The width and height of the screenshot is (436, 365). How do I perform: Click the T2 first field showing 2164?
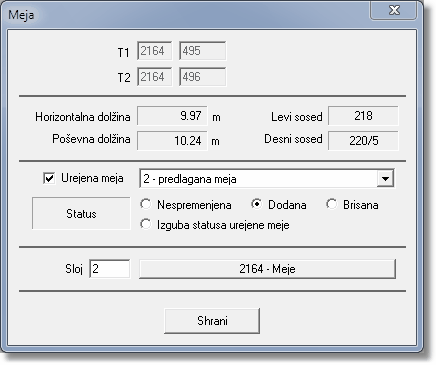tap(155, 77)
